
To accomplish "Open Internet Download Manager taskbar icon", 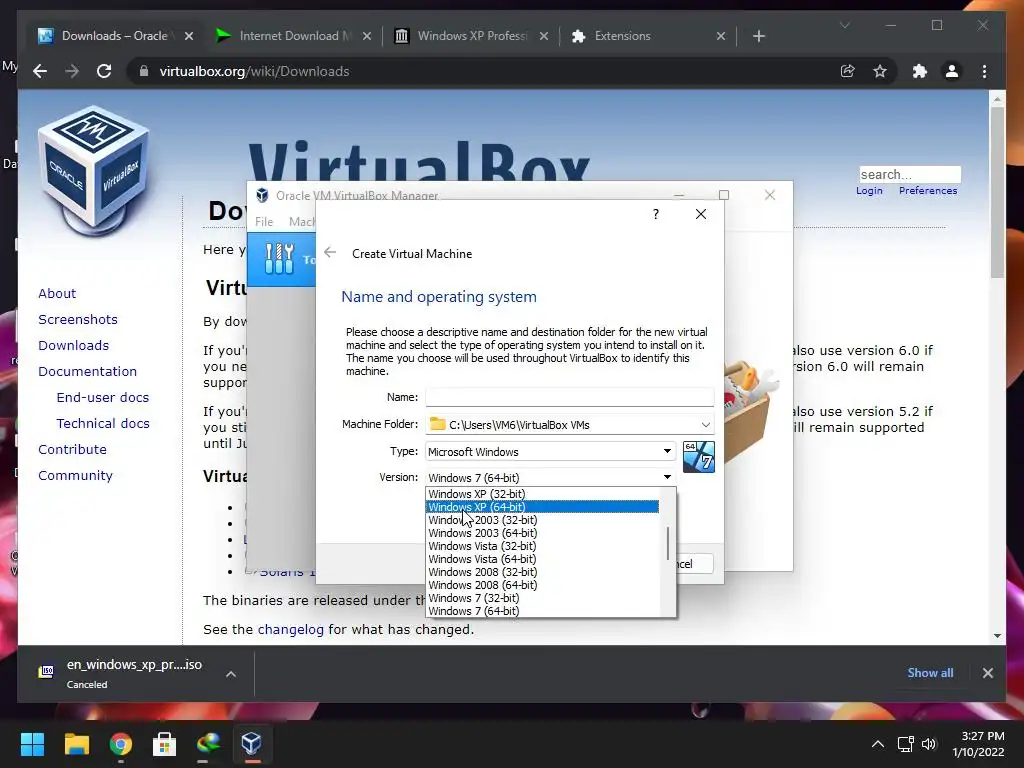I will coord(208,744).
